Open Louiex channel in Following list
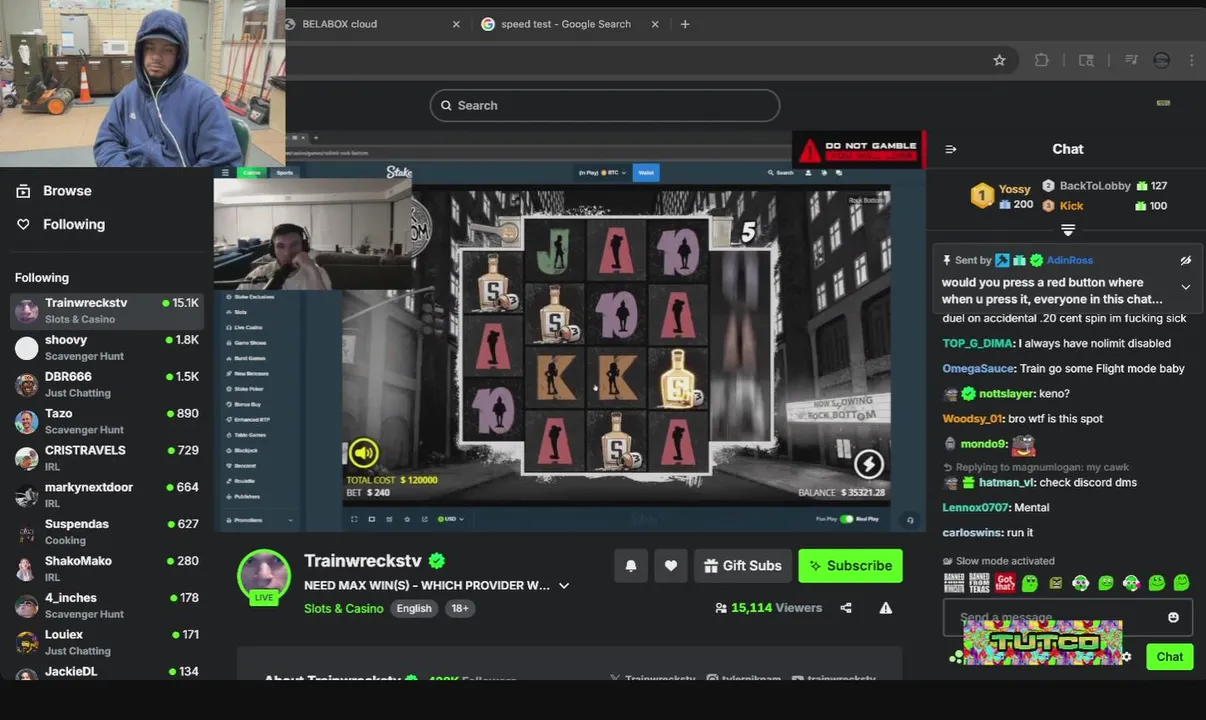This screenshot has width=1206, height=720. point(106,642)
